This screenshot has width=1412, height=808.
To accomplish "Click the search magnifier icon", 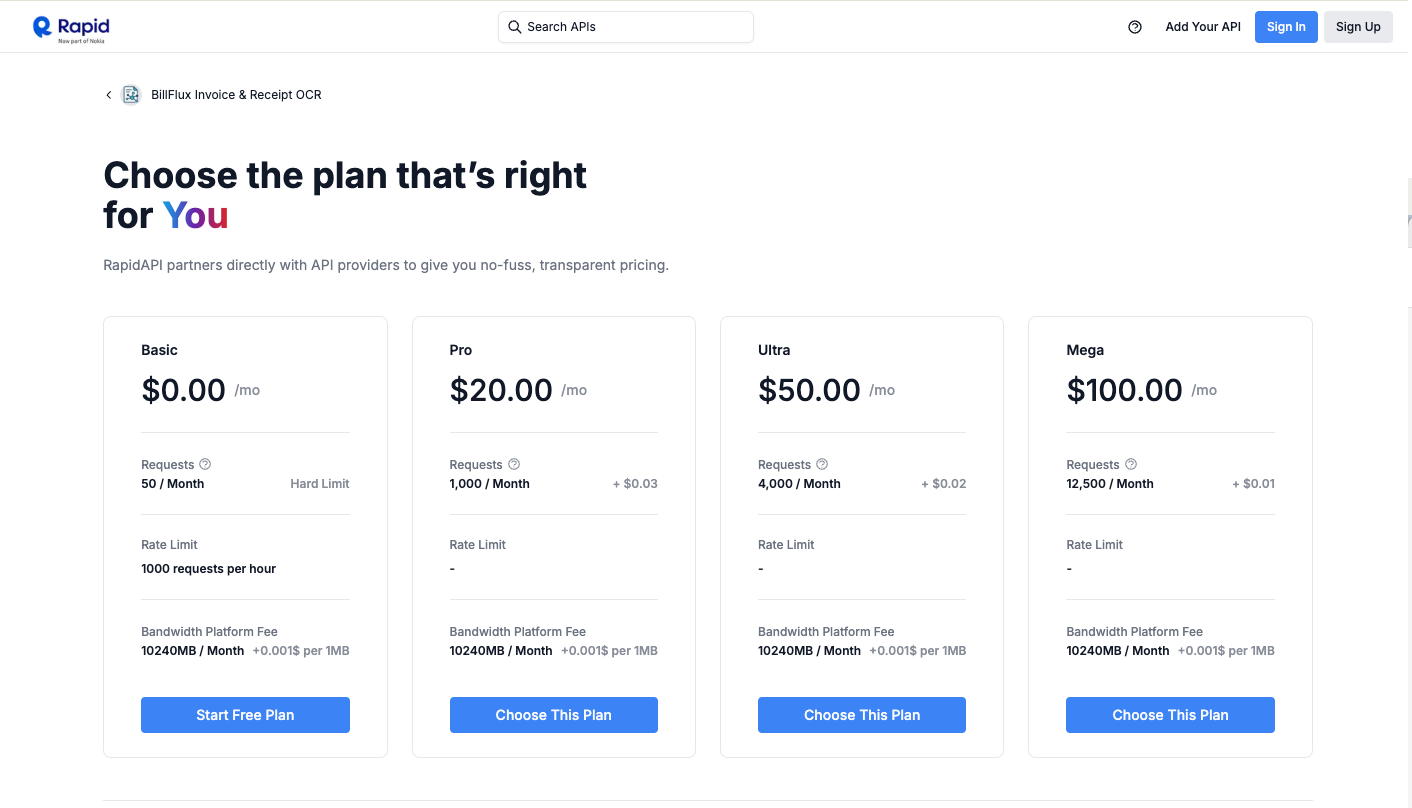I will [514, 27].
